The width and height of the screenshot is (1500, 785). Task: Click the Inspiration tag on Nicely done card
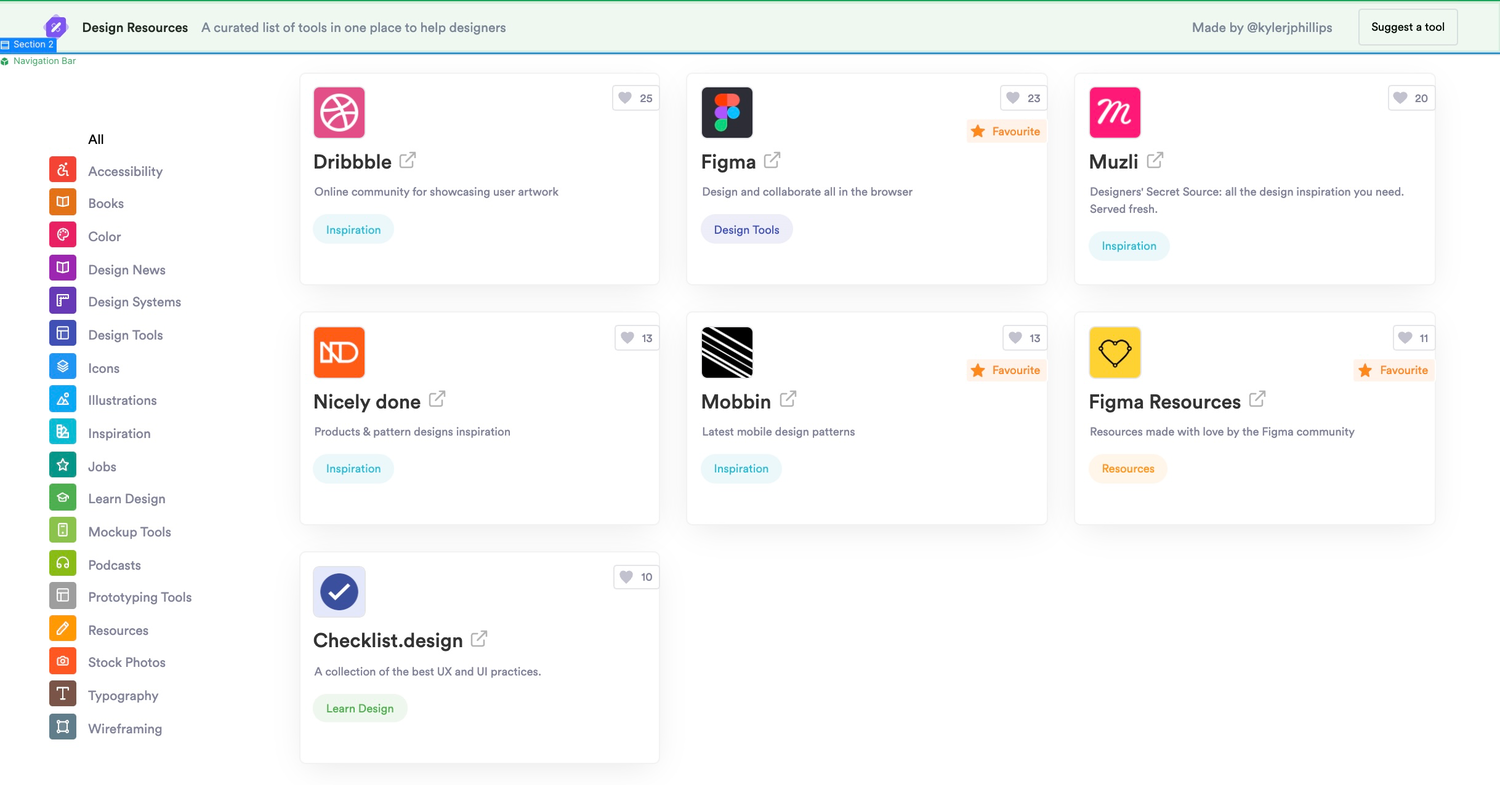pyautogui.click(x=353, y=469)
